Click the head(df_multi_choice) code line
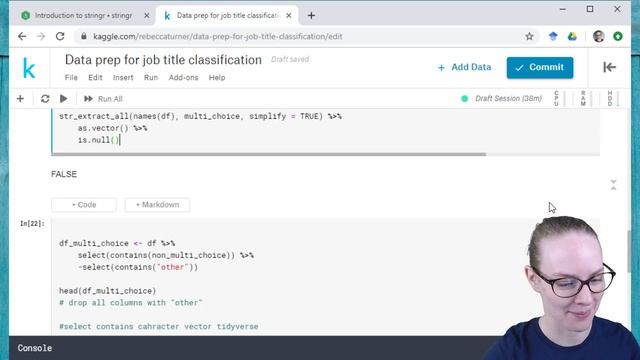Viewport: 640px width, 360px height. click(x=108, y=291)
